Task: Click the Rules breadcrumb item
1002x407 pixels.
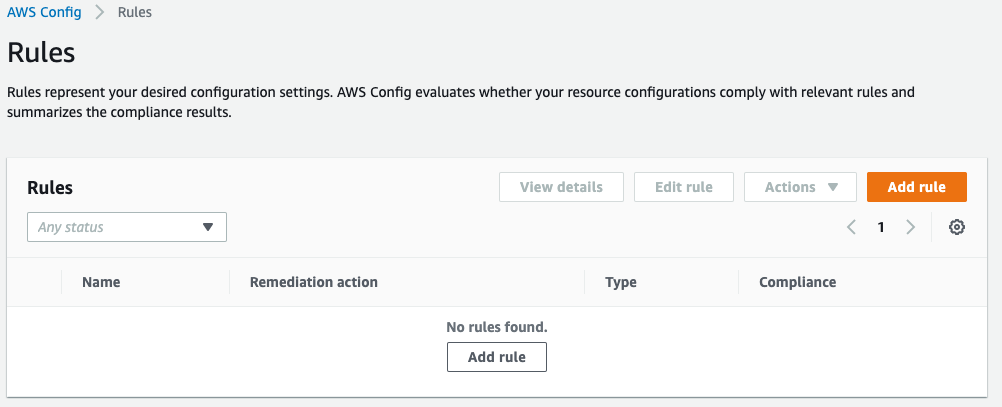Action: coord(135,13)
